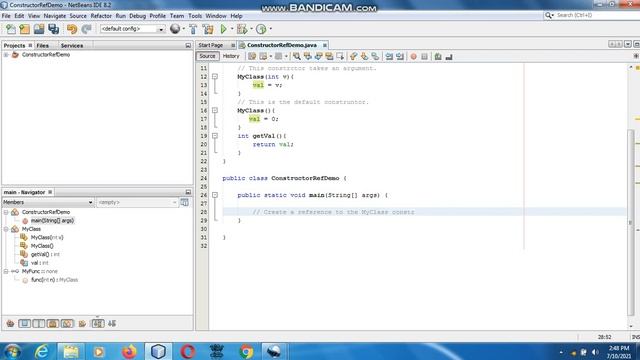Open the Tools menu
640x360 pixels.
point(195,16)
